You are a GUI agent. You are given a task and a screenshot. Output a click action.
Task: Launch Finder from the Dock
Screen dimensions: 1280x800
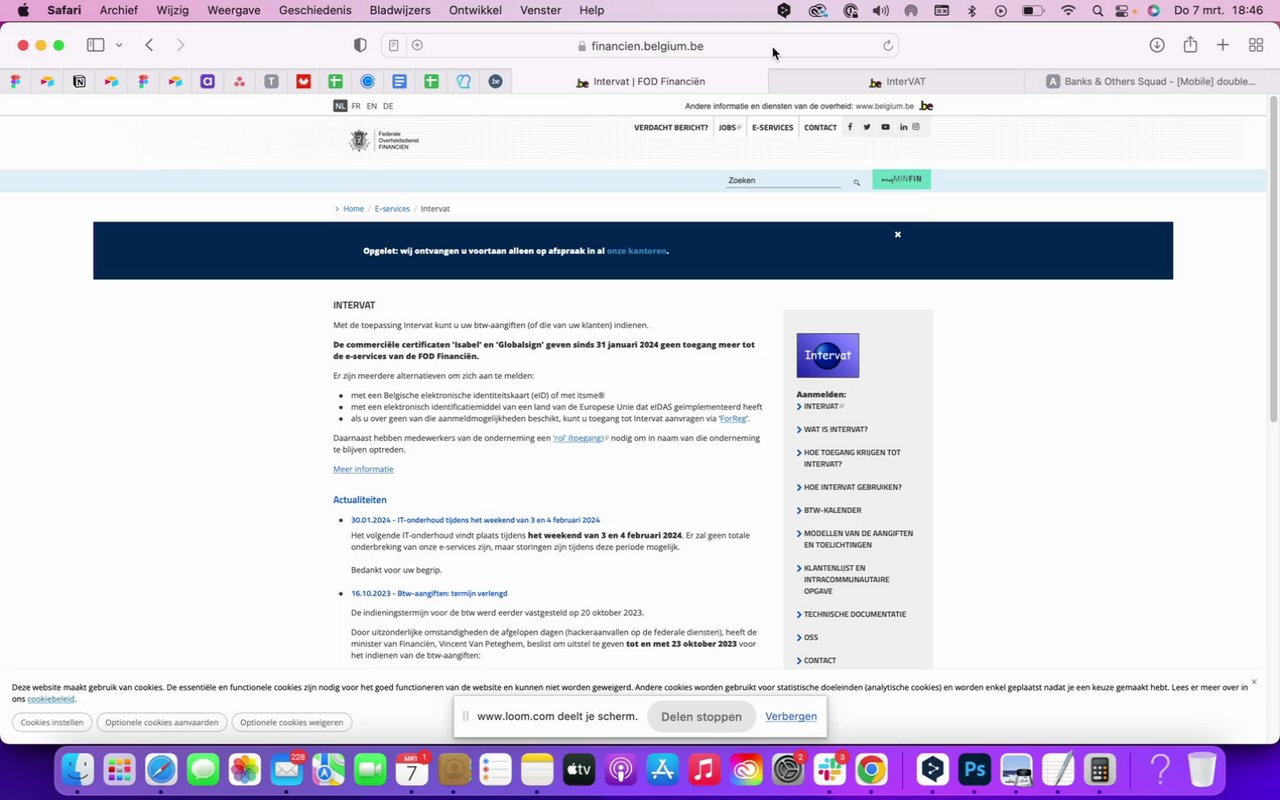pos(78,769)
